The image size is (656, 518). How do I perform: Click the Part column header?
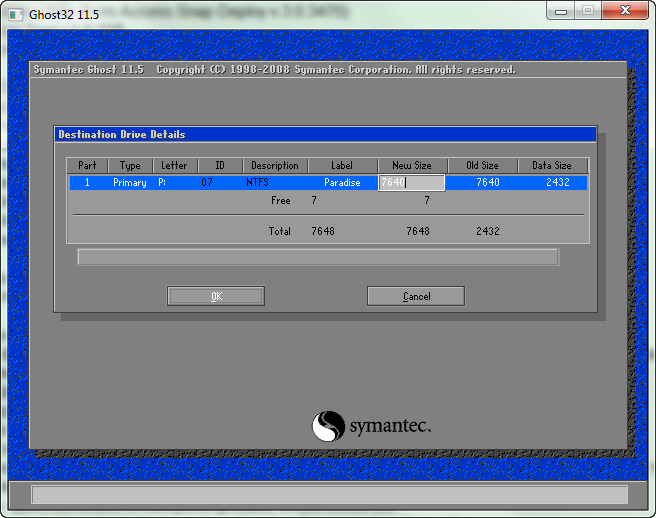pos(87,166)
